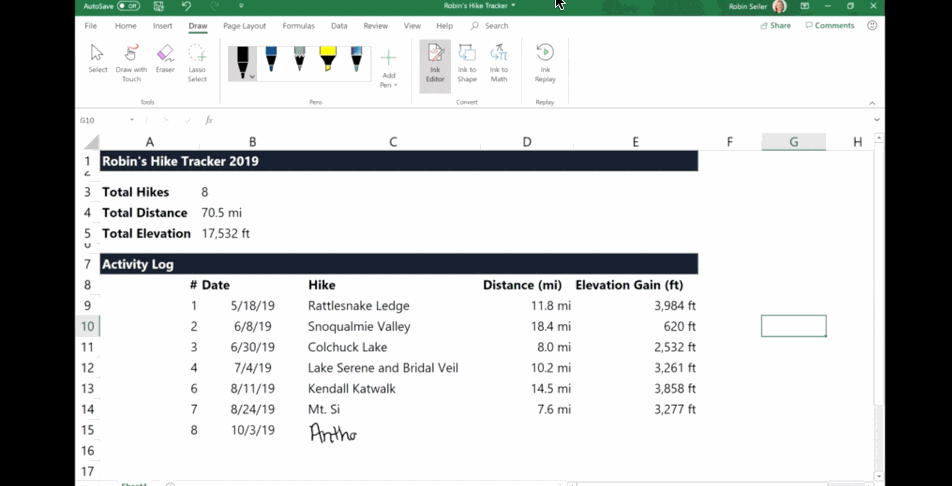
Task: Click the Ink to Shape button
Action: (467, 62)
